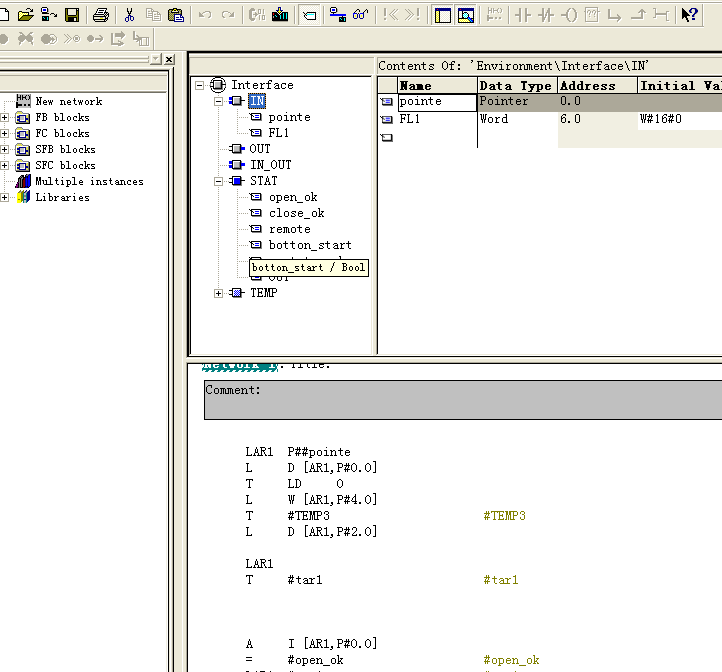This screenshot has height=672, width=722.
Task: Expand Libraries tree node
Action: 4,198
